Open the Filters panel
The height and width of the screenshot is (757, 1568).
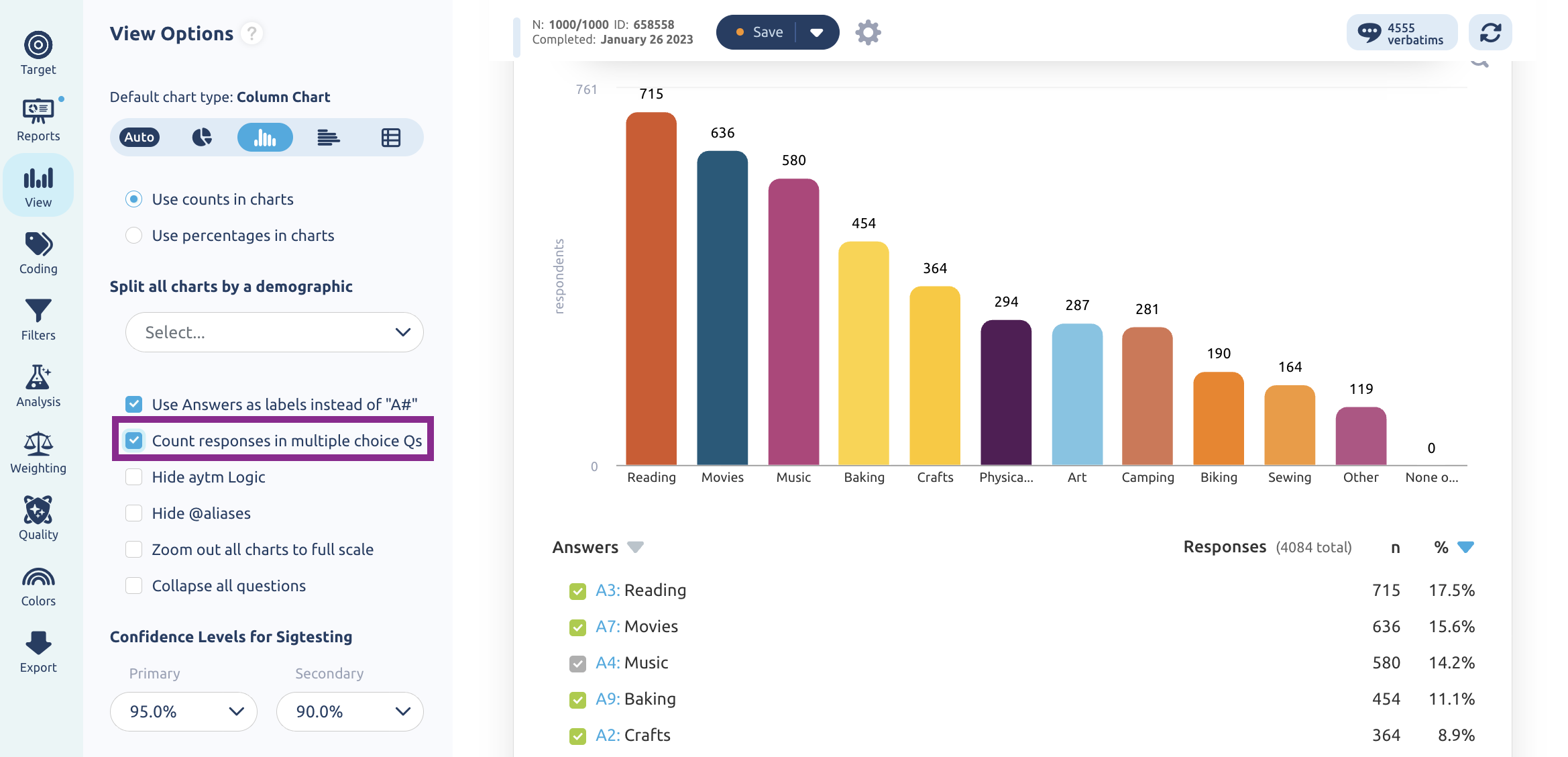pyautogui.click(x=38, y=319)
